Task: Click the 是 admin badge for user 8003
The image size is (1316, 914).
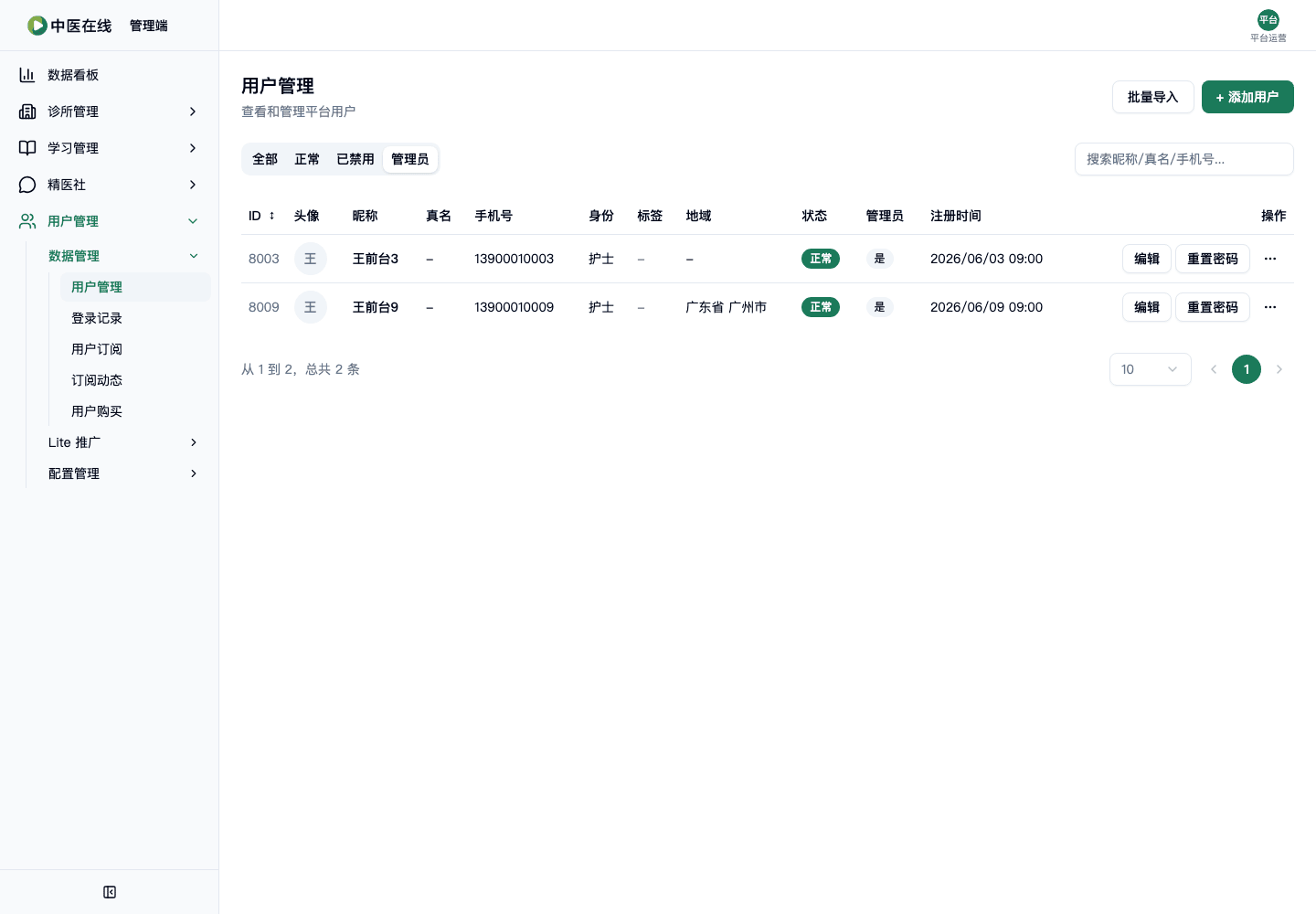Action: pyautogui.click(x=879, y=259)
